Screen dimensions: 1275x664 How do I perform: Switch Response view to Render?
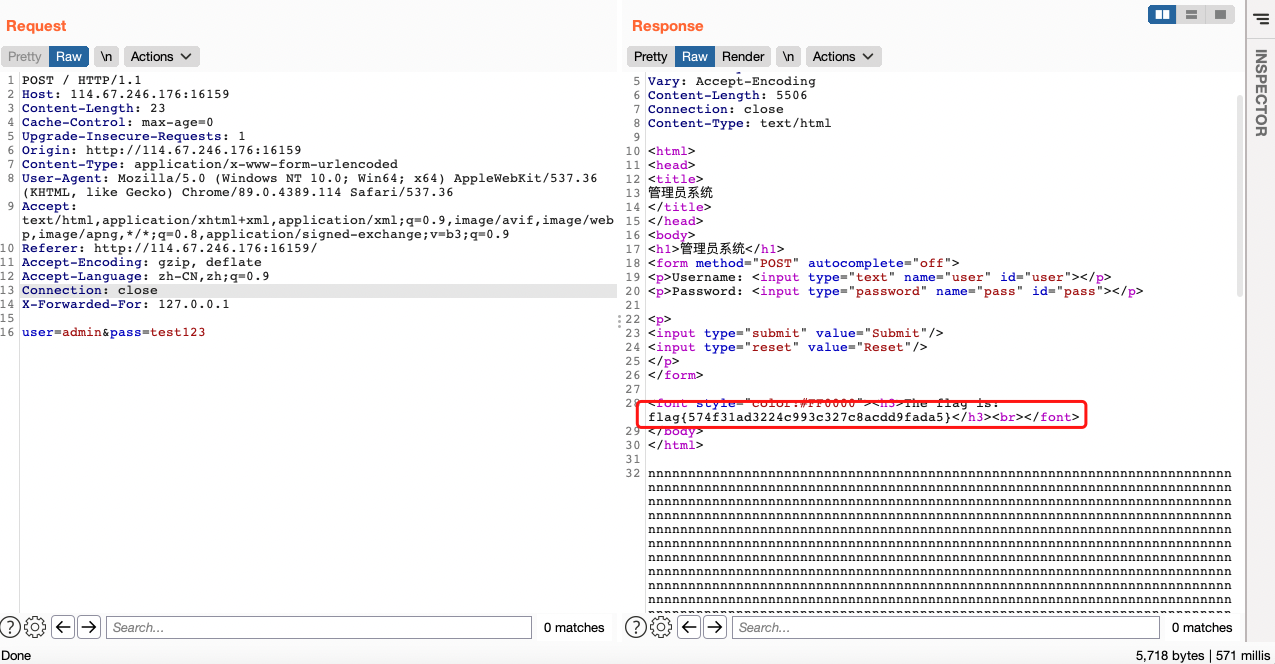point(743,57)
